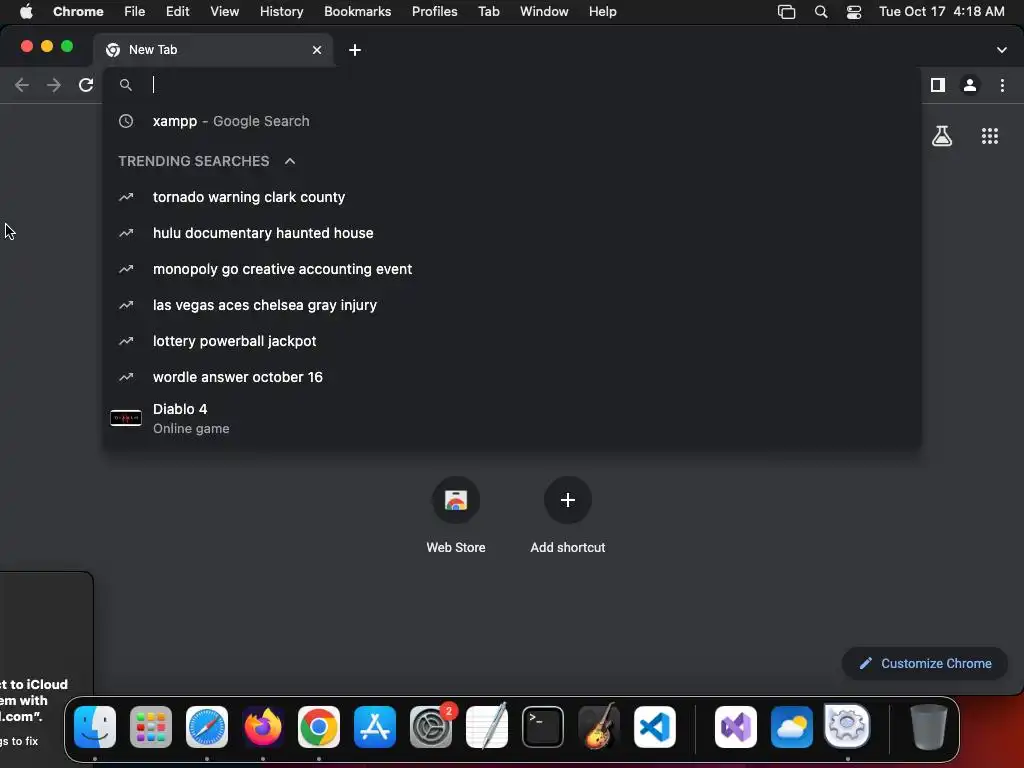Go back with the back arrow

click(22, 85)
